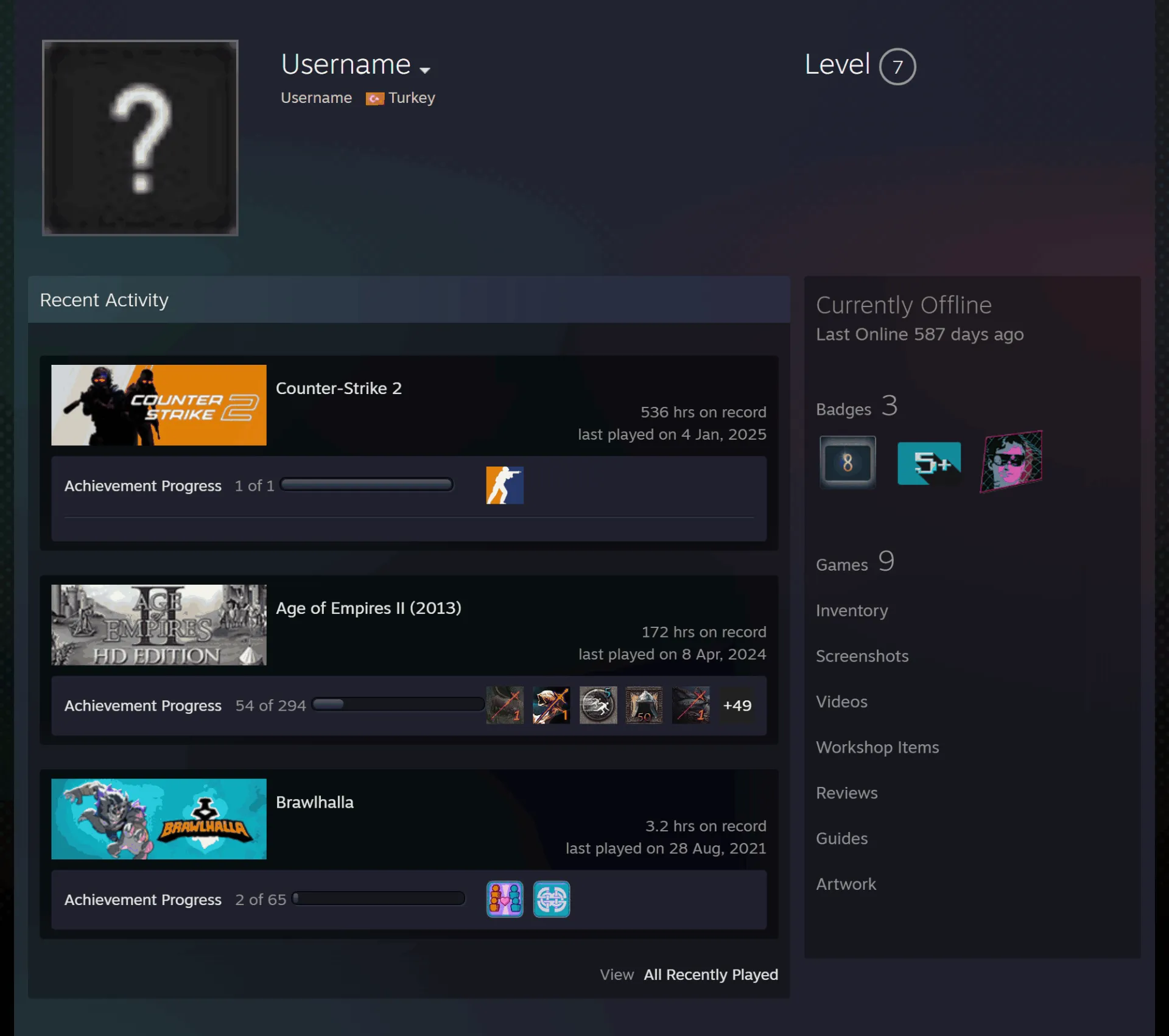Click the Age of Empires 54 of 294 progress bar
This screenshot has width=1169, height=1036.
pyautogui.click(x=398, y=704)
